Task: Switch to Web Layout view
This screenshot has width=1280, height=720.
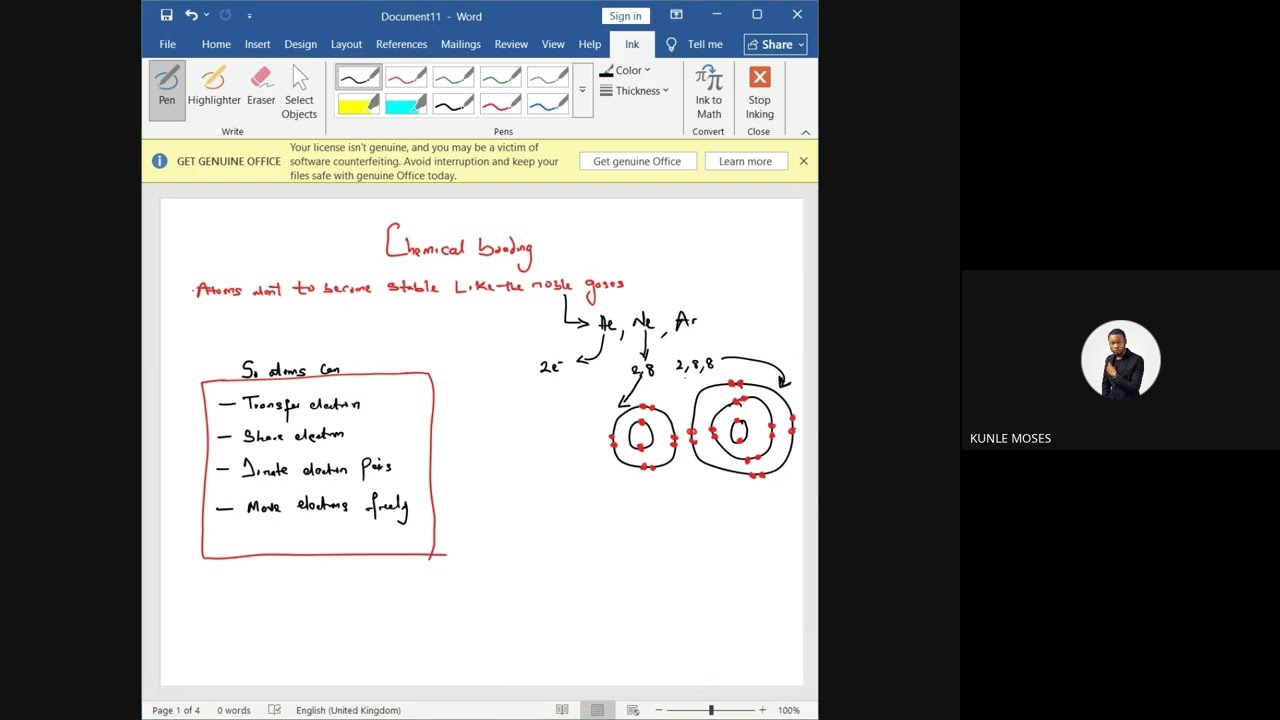Action: coord(633,710)
